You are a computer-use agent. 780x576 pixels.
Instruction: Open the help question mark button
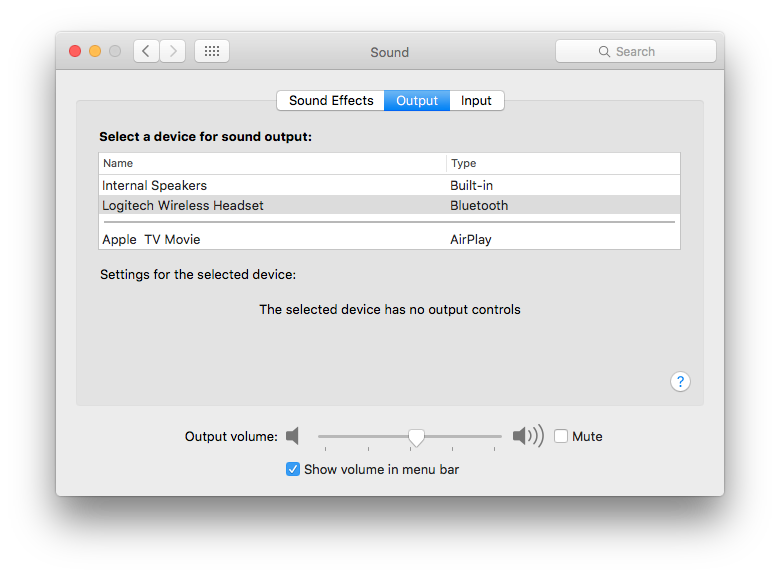(680, 381)
